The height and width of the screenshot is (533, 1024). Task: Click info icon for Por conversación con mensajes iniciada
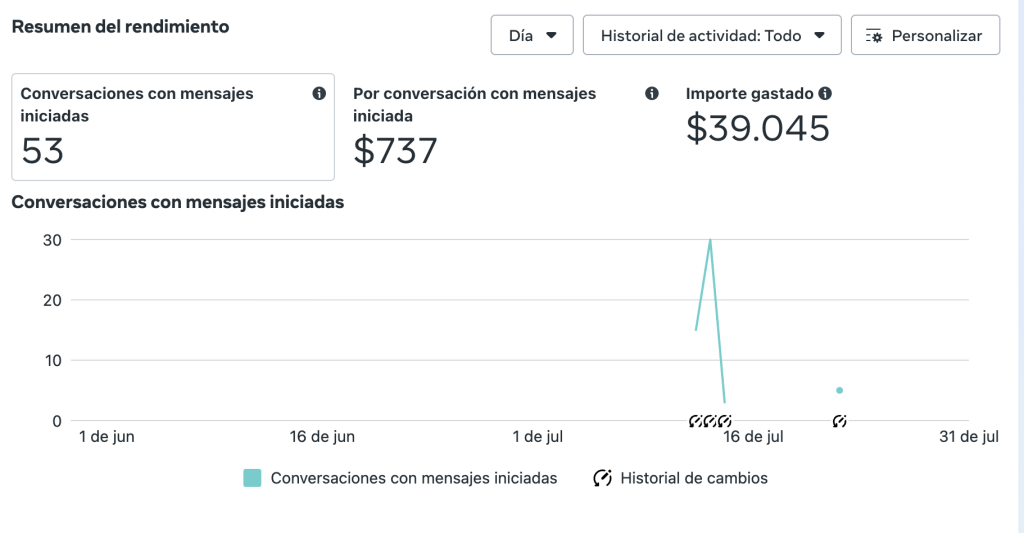(652, 94)
